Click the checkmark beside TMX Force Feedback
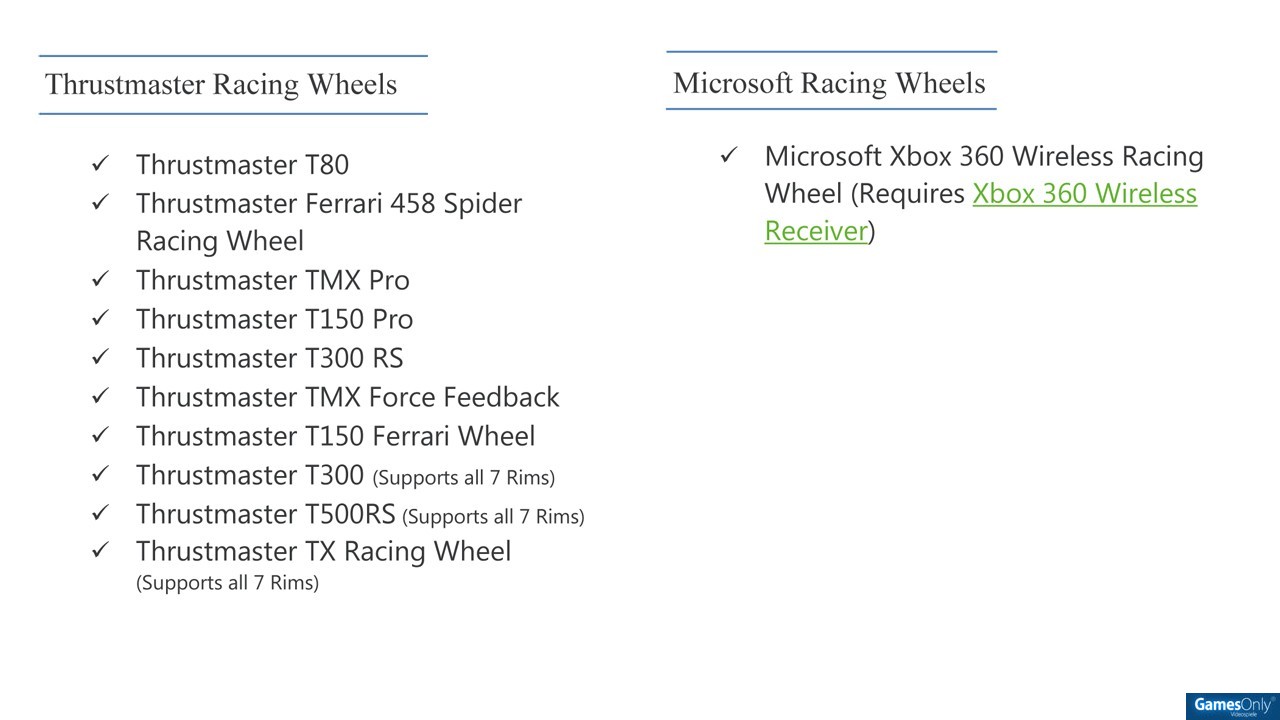This screenshot has height=720, width=1280. [100, 397]
